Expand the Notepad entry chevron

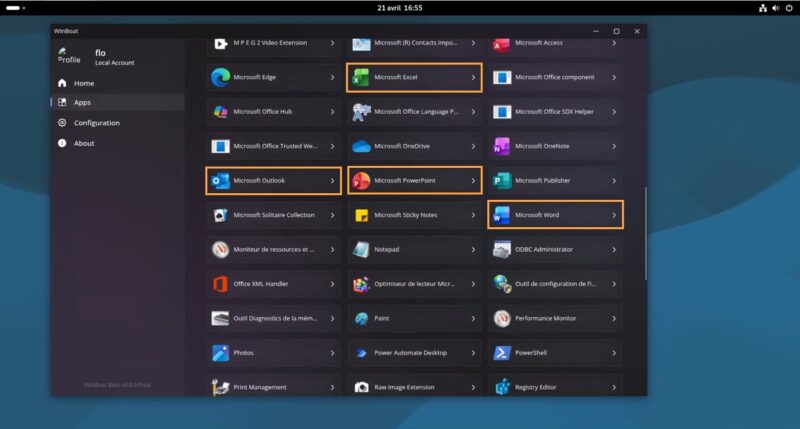click(x=473, y=249)
